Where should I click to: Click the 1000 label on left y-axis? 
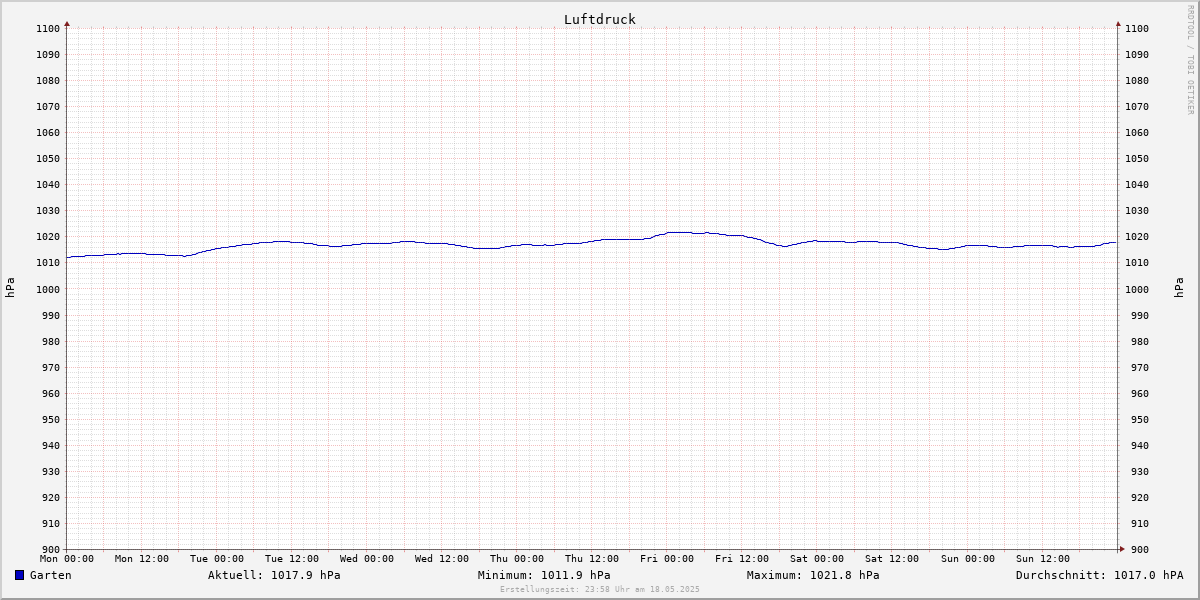pyautogui.click(x=48, y=289)
